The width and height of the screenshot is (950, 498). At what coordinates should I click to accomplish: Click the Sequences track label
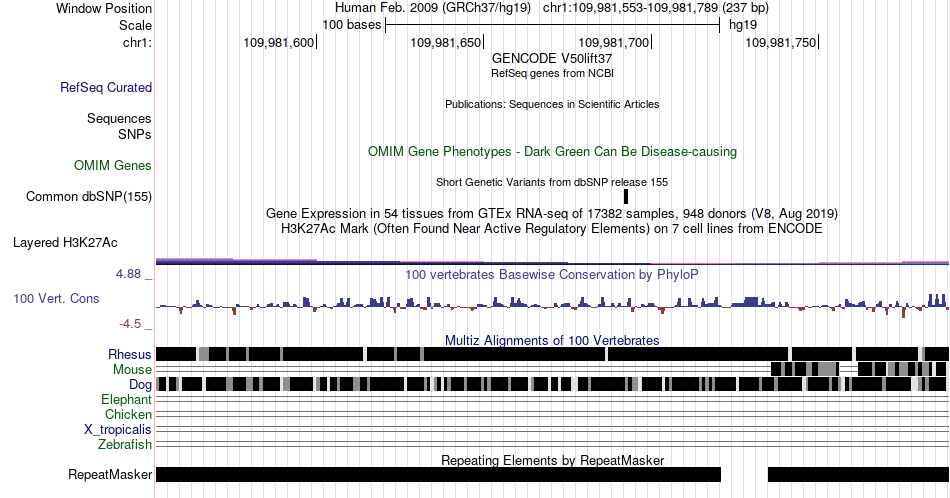tap(119, 118)
